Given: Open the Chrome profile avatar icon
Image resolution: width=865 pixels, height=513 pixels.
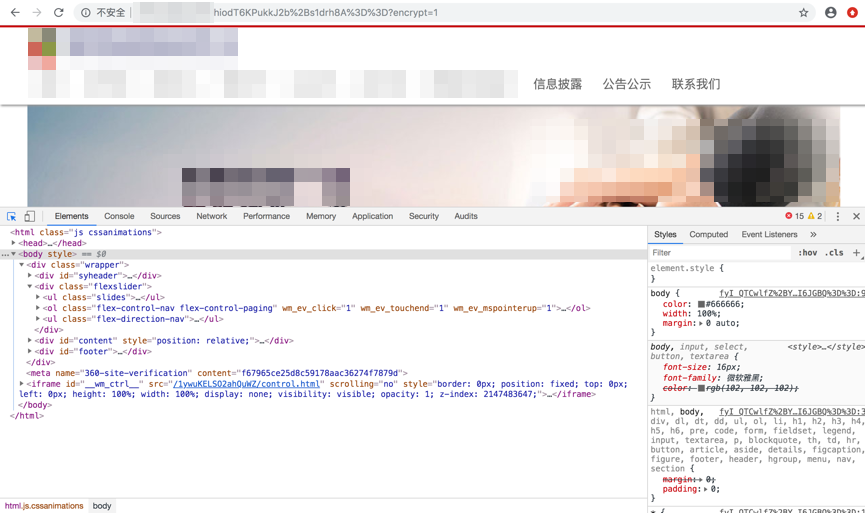Looking at the screenshot, I should (x=830, y=13).
